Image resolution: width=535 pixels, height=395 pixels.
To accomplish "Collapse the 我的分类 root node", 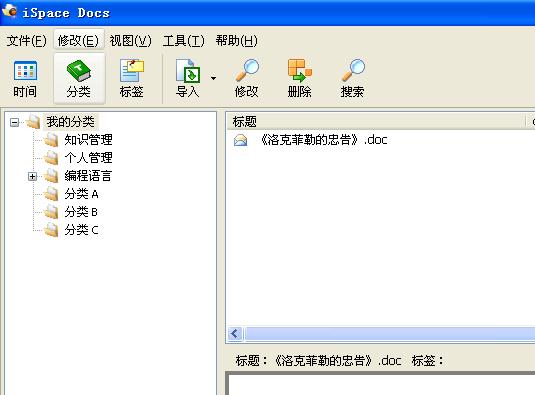I will coord(14,122).
